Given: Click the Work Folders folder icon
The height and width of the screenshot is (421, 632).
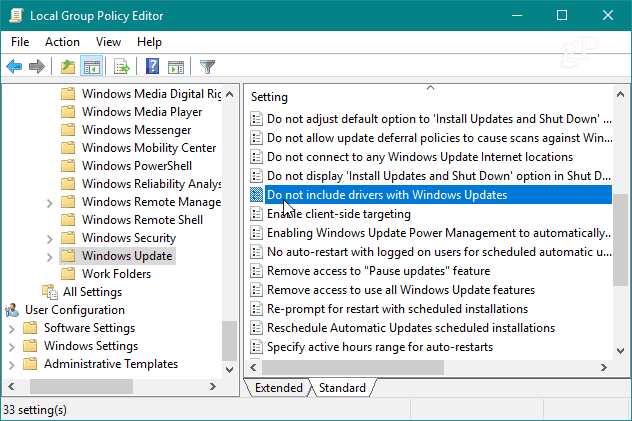Looking at the screenshot, I should [x=68, y=274].
